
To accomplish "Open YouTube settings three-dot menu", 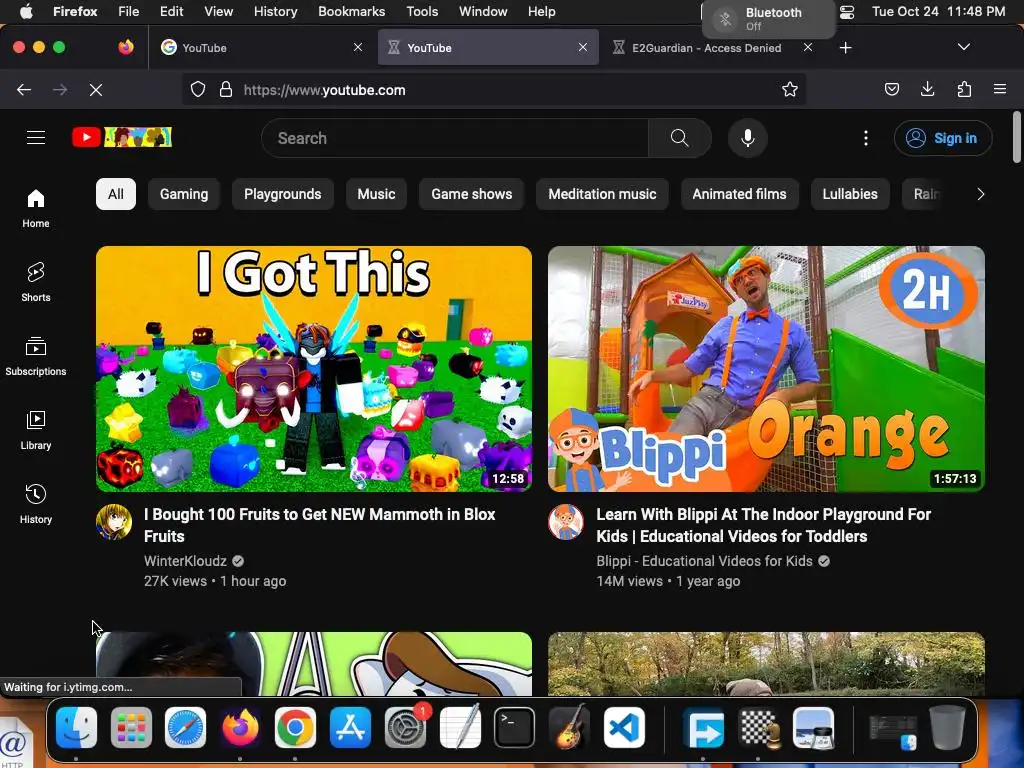I will point(866,138).
